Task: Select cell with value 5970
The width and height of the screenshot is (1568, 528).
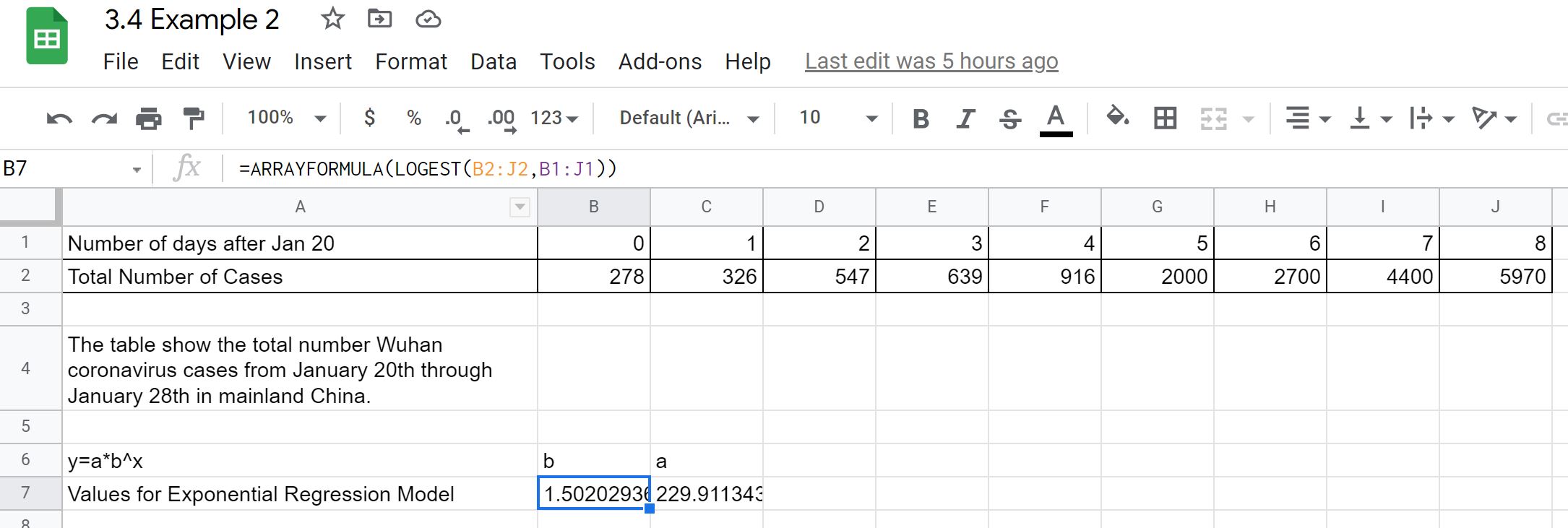Action: tap(1496, 277)
